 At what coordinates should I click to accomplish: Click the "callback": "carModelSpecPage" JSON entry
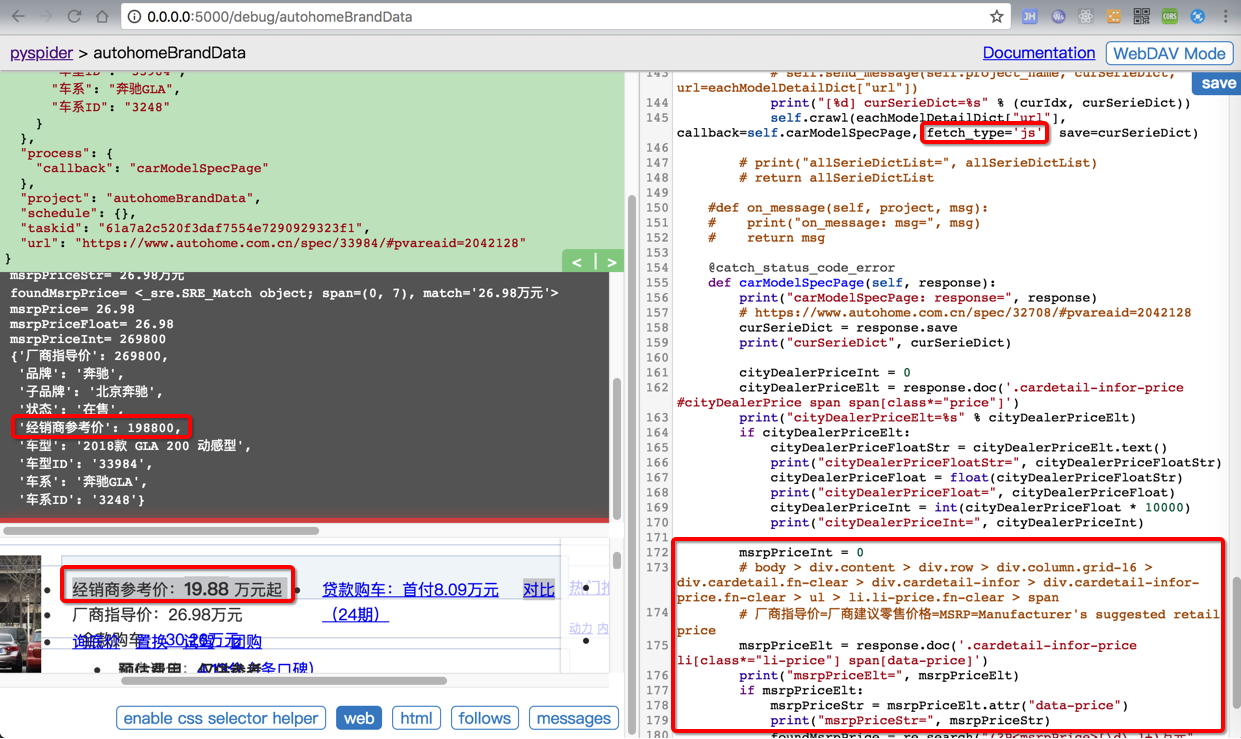(153, 168)
